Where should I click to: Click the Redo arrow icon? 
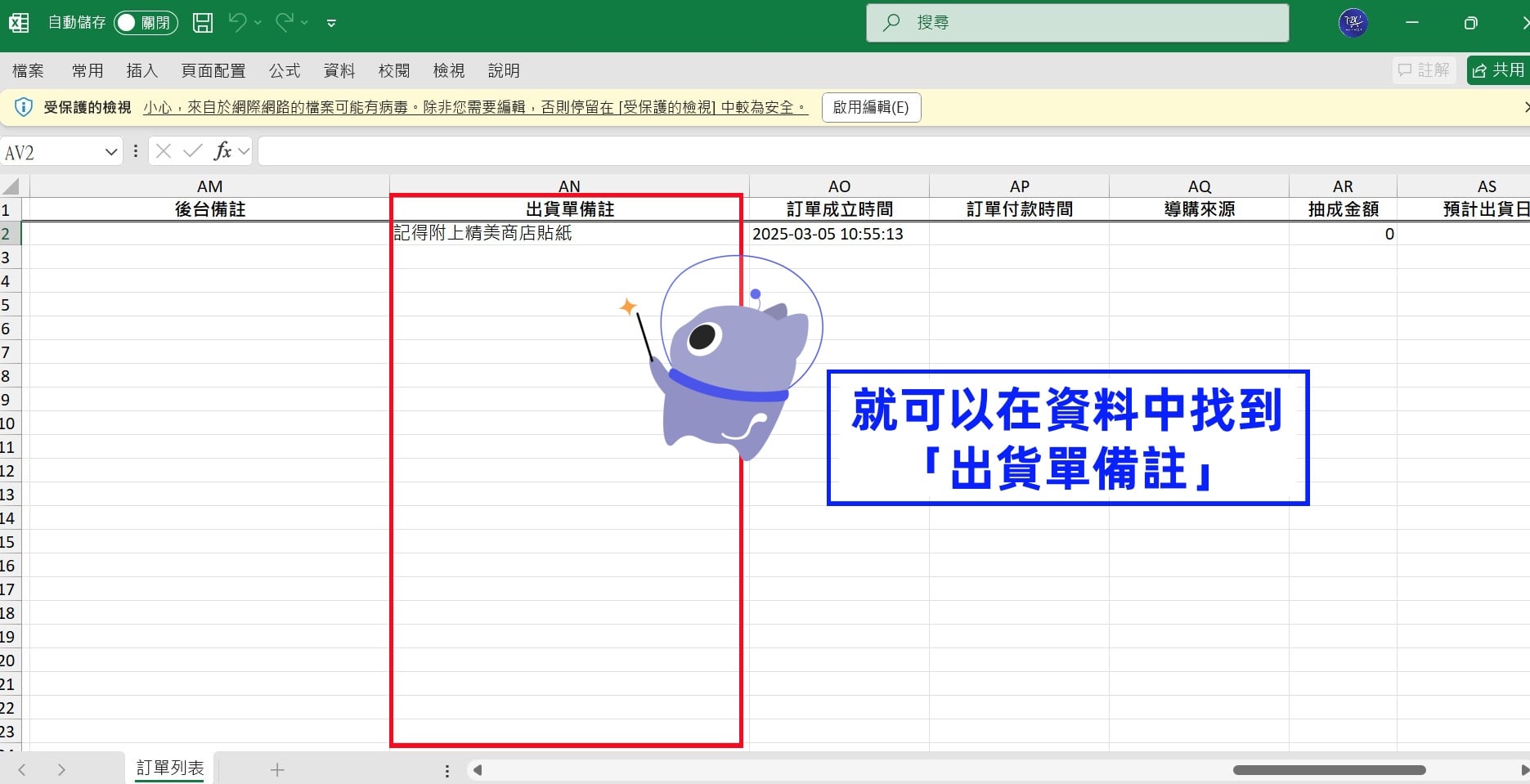[284, 22]
